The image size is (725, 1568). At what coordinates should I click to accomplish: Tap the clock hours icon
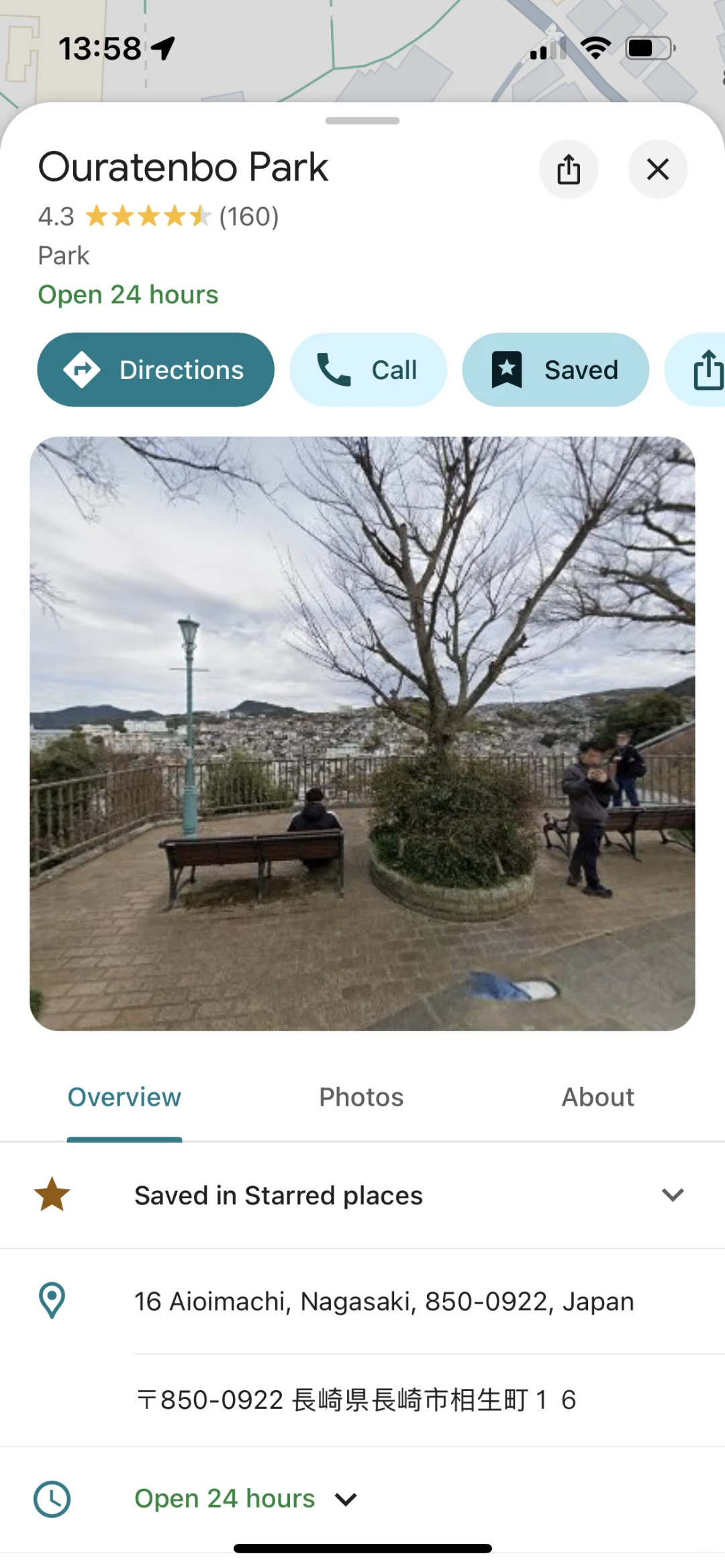click(x=52, y=1499)
